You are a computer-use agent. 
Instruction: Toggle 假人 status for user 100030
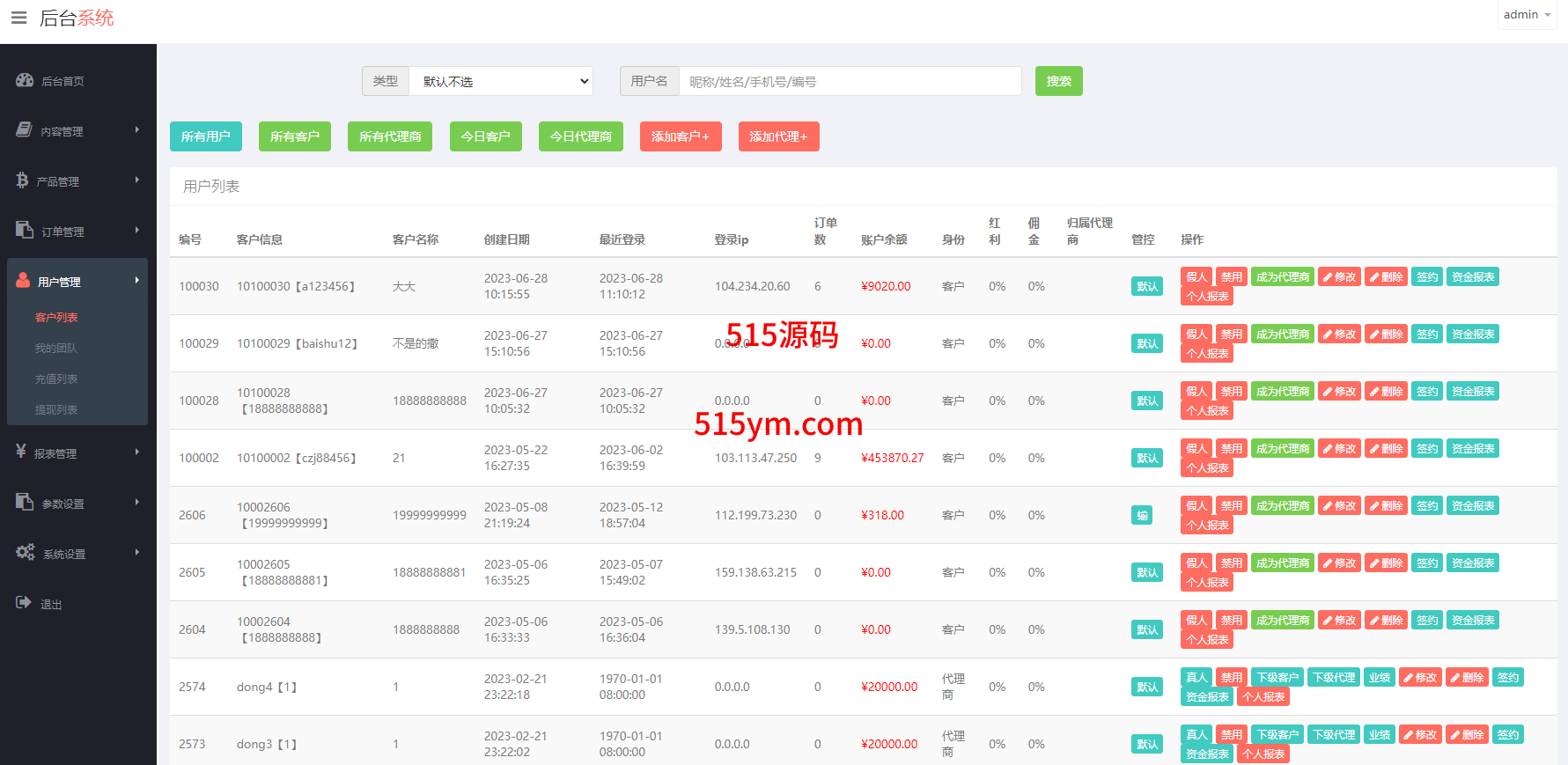[1196, 277]
